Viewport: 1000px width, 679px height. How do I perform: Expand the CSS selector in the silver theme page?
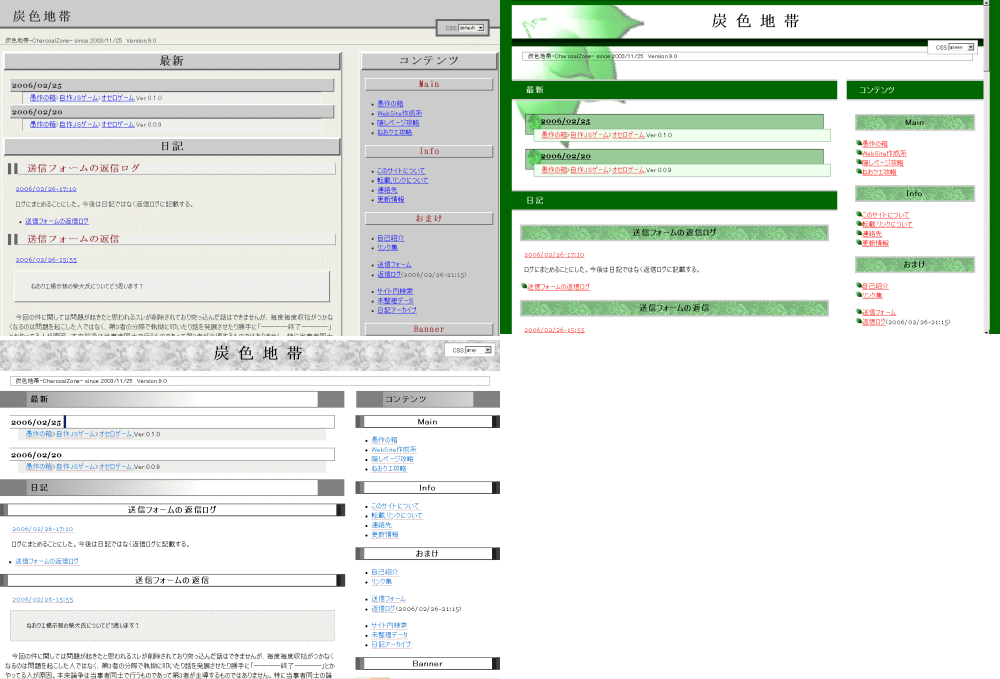point(488,351)
